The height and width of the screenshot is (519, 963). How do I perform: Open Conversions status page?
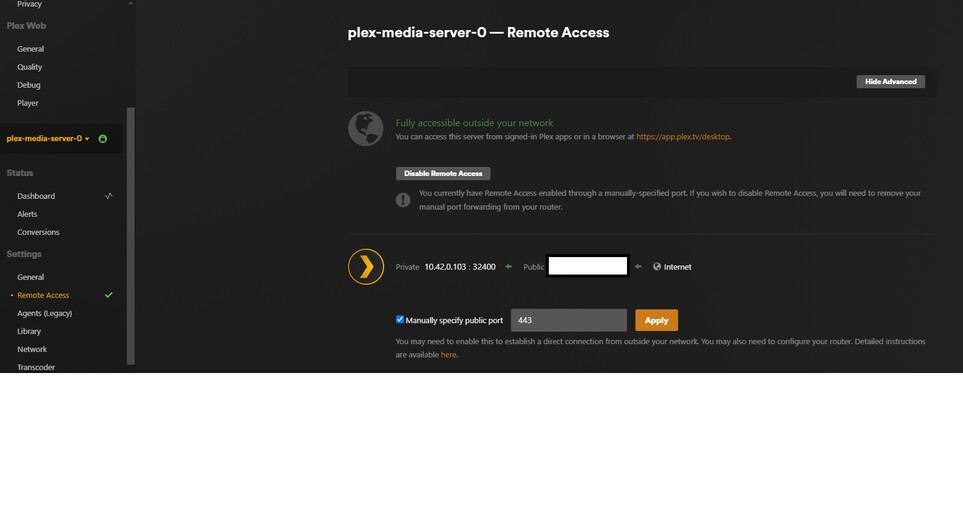point(38,232)
